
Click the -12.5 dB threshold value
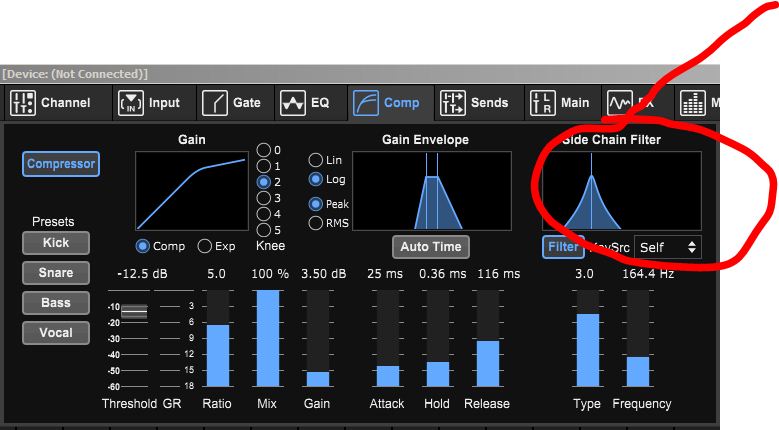tap(143, 274)
